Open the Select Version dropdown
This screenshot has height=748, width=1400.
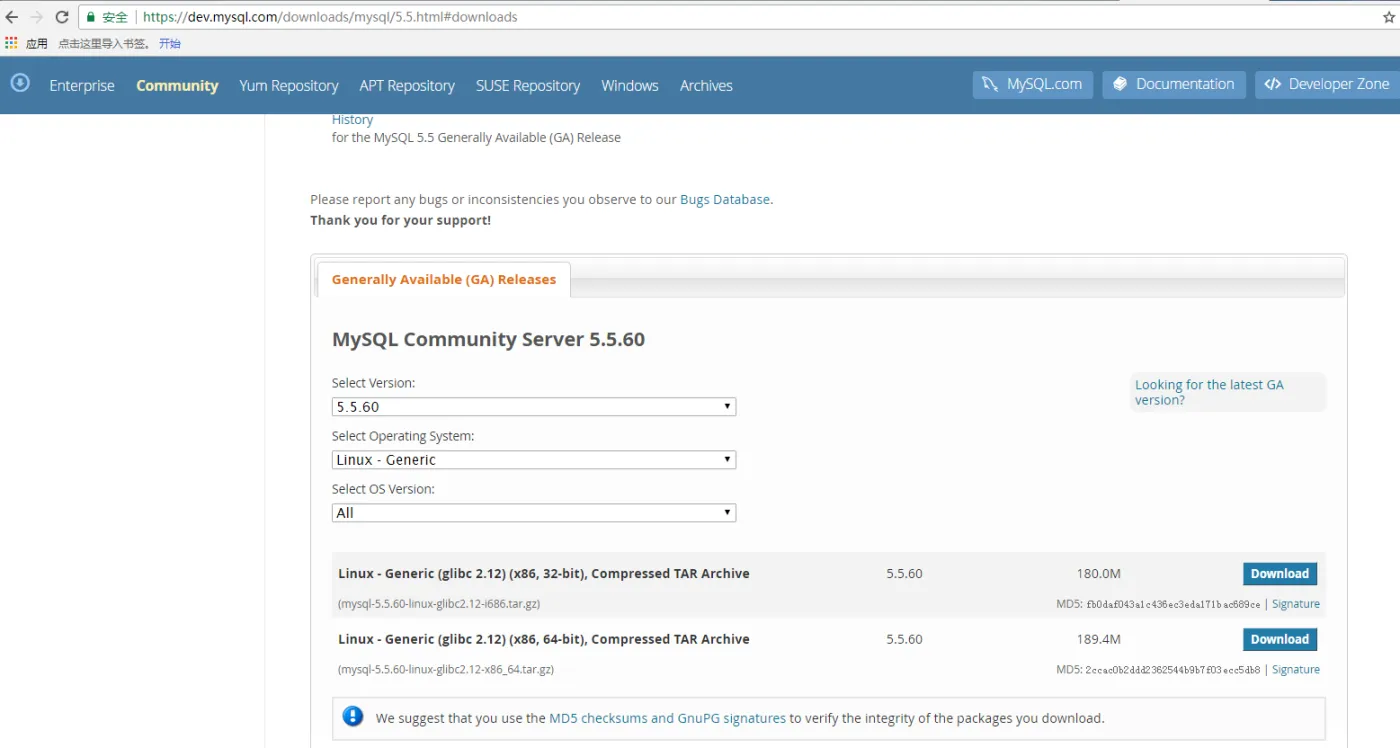click(x=534, y=407)
